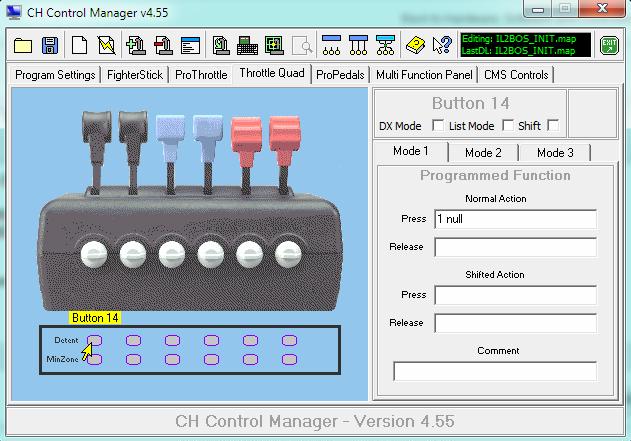
Task: Select first mode icon with blue bar
Action: pyautogui.click(x=331, y=45)
